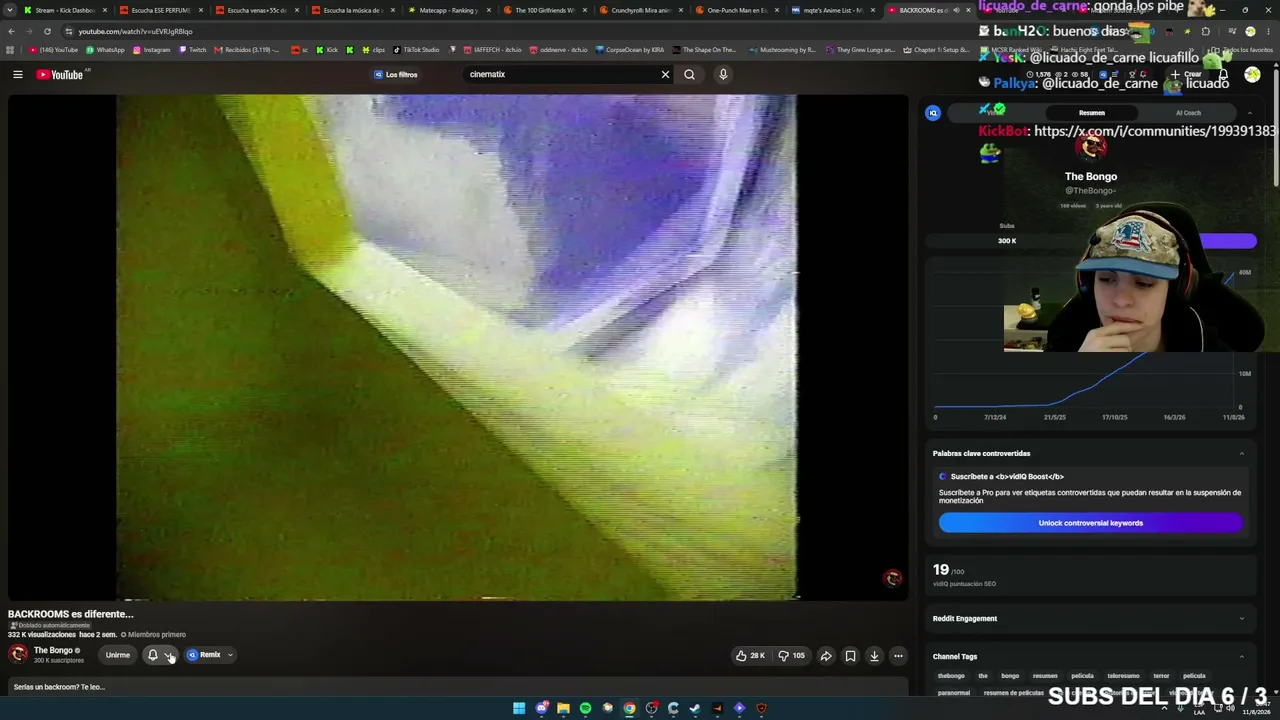This screenshot has width=1280, height=720.
Task: Click the video player frame
Action: (x=458, y=347)
